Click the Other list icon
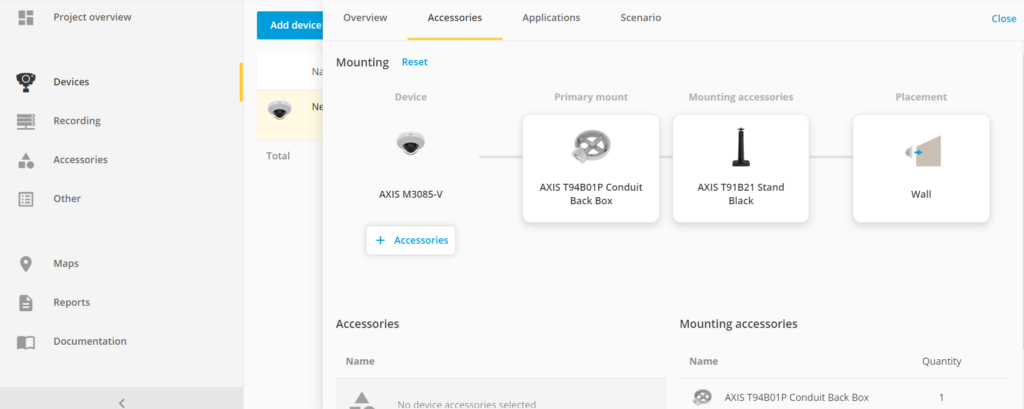This screenshot has height=409, width=1024. pyautogui.click(x=25, y=199)
